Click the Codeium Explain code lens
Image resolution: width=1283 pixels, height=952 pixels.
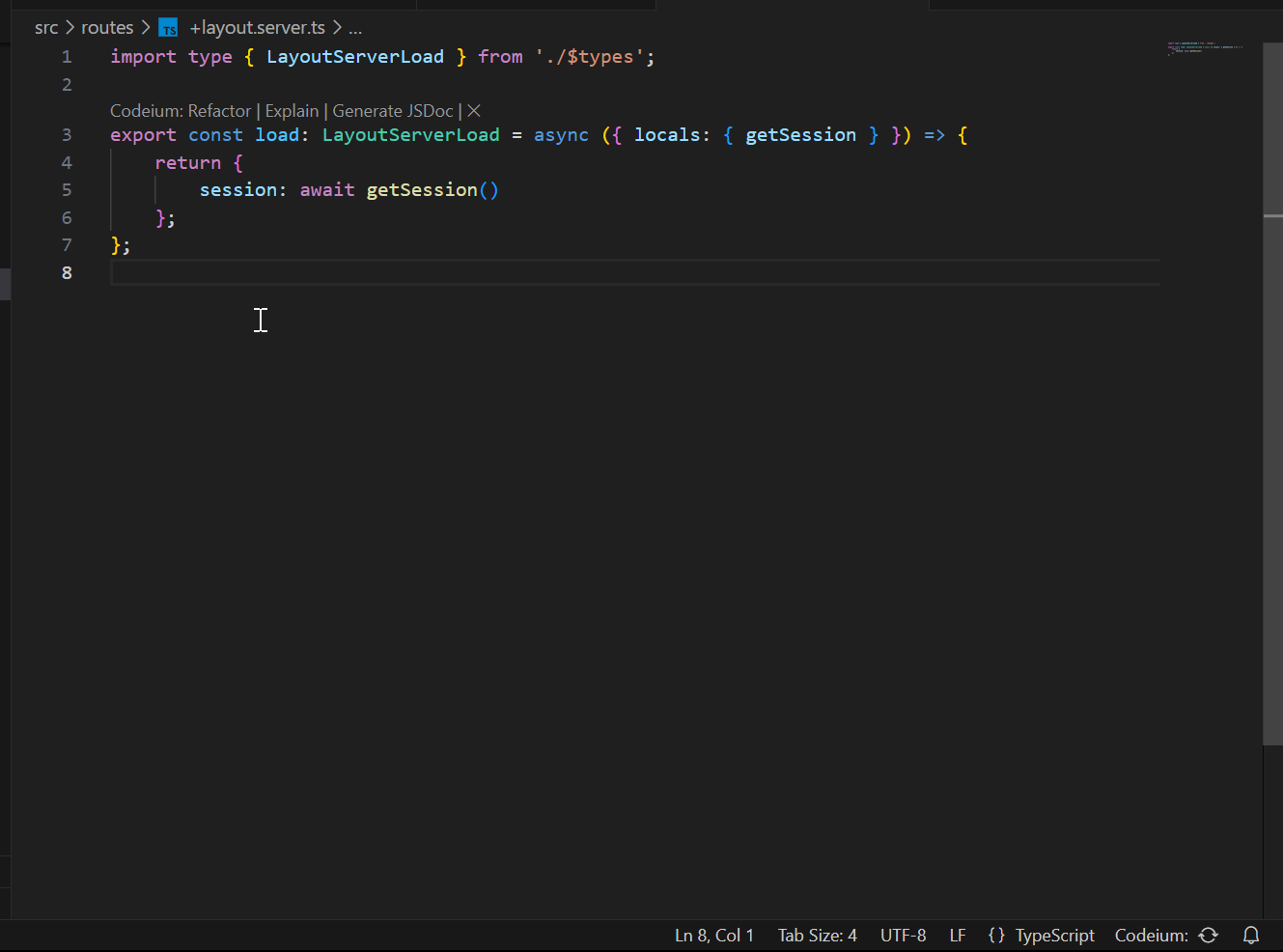coord(292,111)
